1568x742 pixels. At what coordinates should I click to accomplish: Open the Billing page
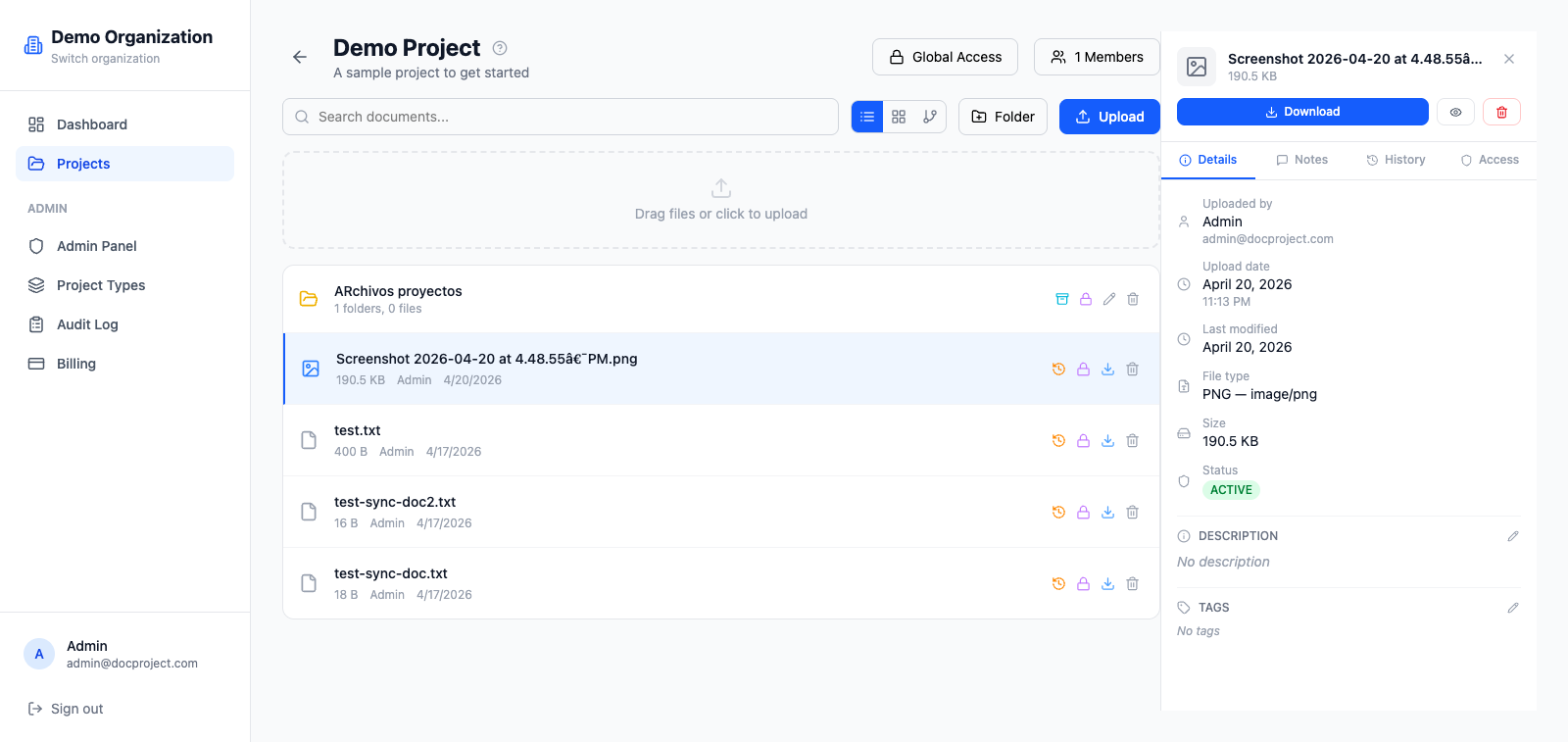(x=124, y=364)
